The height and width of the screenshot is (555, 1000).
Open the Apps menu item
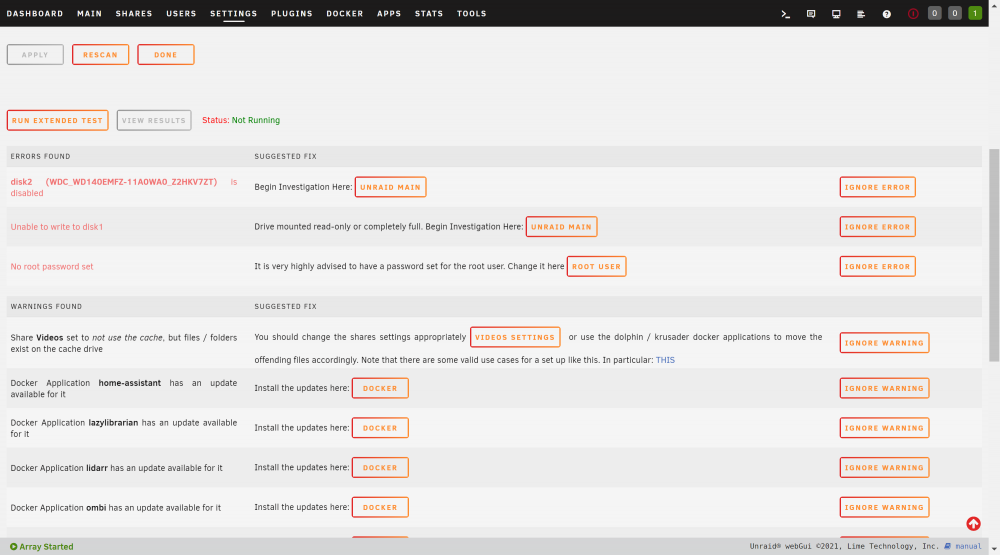[x=389, y=13]
